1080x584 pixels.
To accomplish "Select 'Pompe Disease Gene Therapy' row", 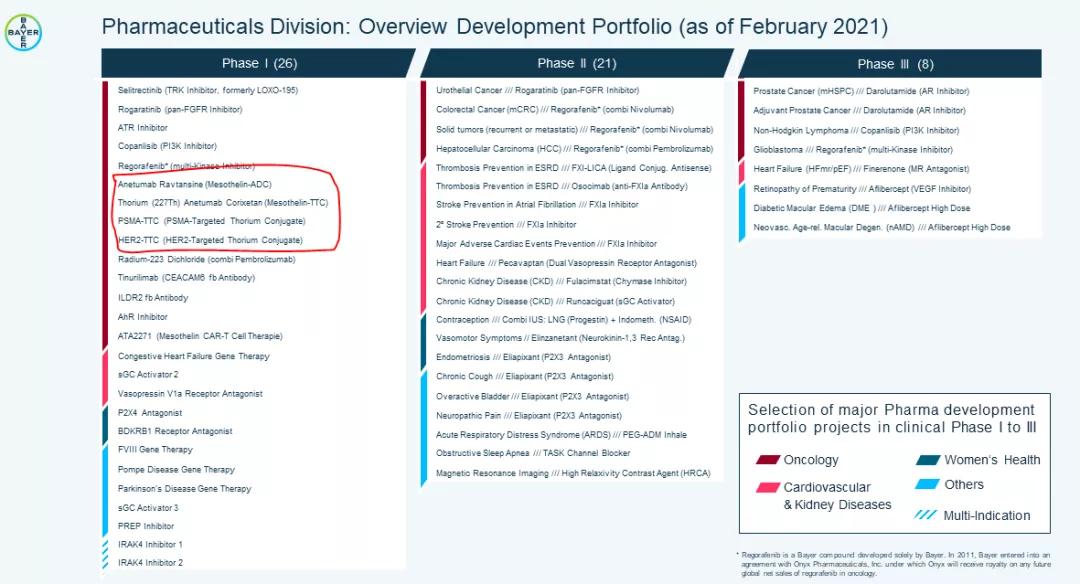I will click(x=176, y=470).
